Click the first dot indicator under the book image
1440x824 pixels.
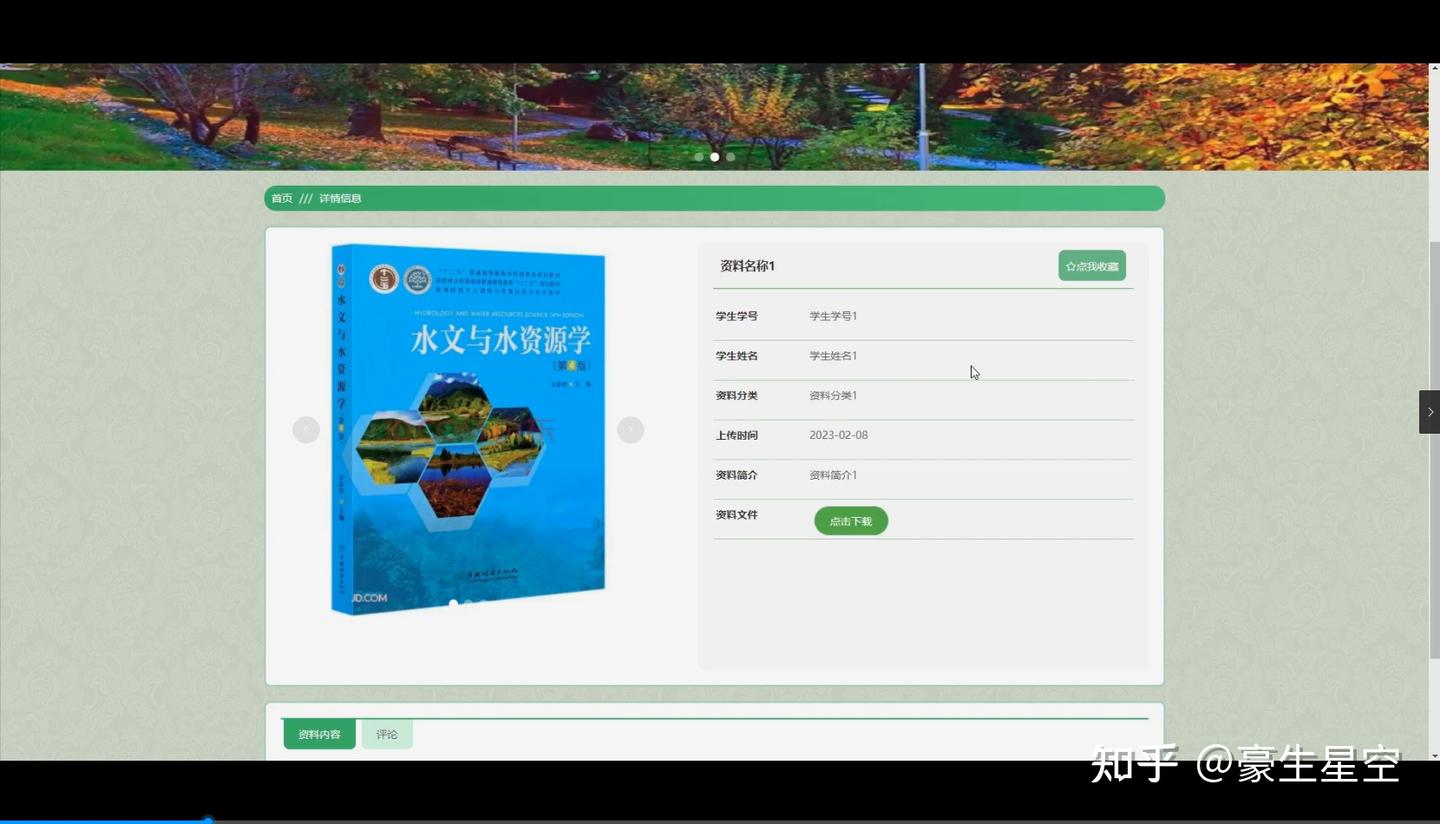click(x=453, y=603)
